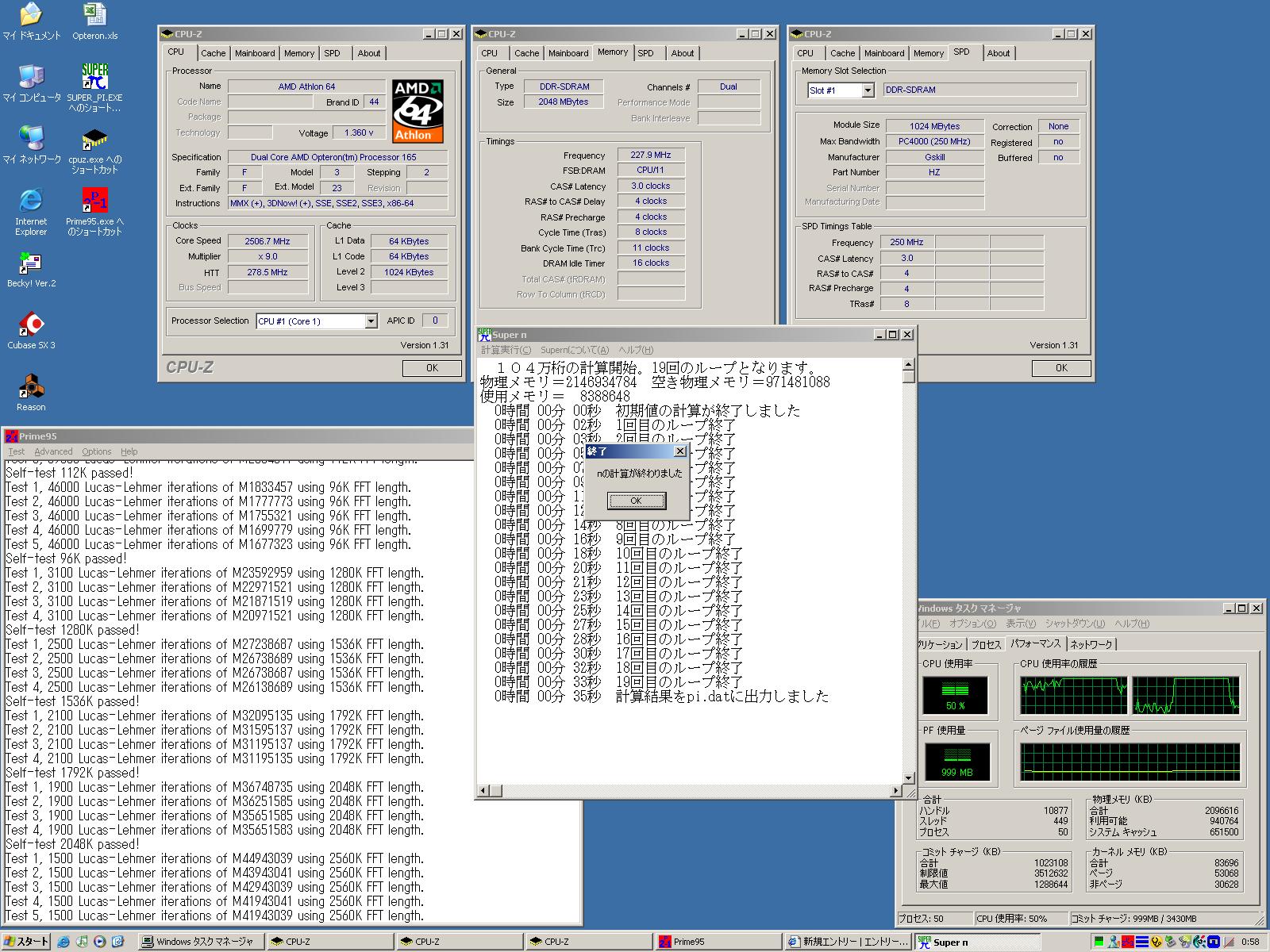1270x952 pixels.
Task: Open the Options menu in Prime95
Action: pos(97,451)
